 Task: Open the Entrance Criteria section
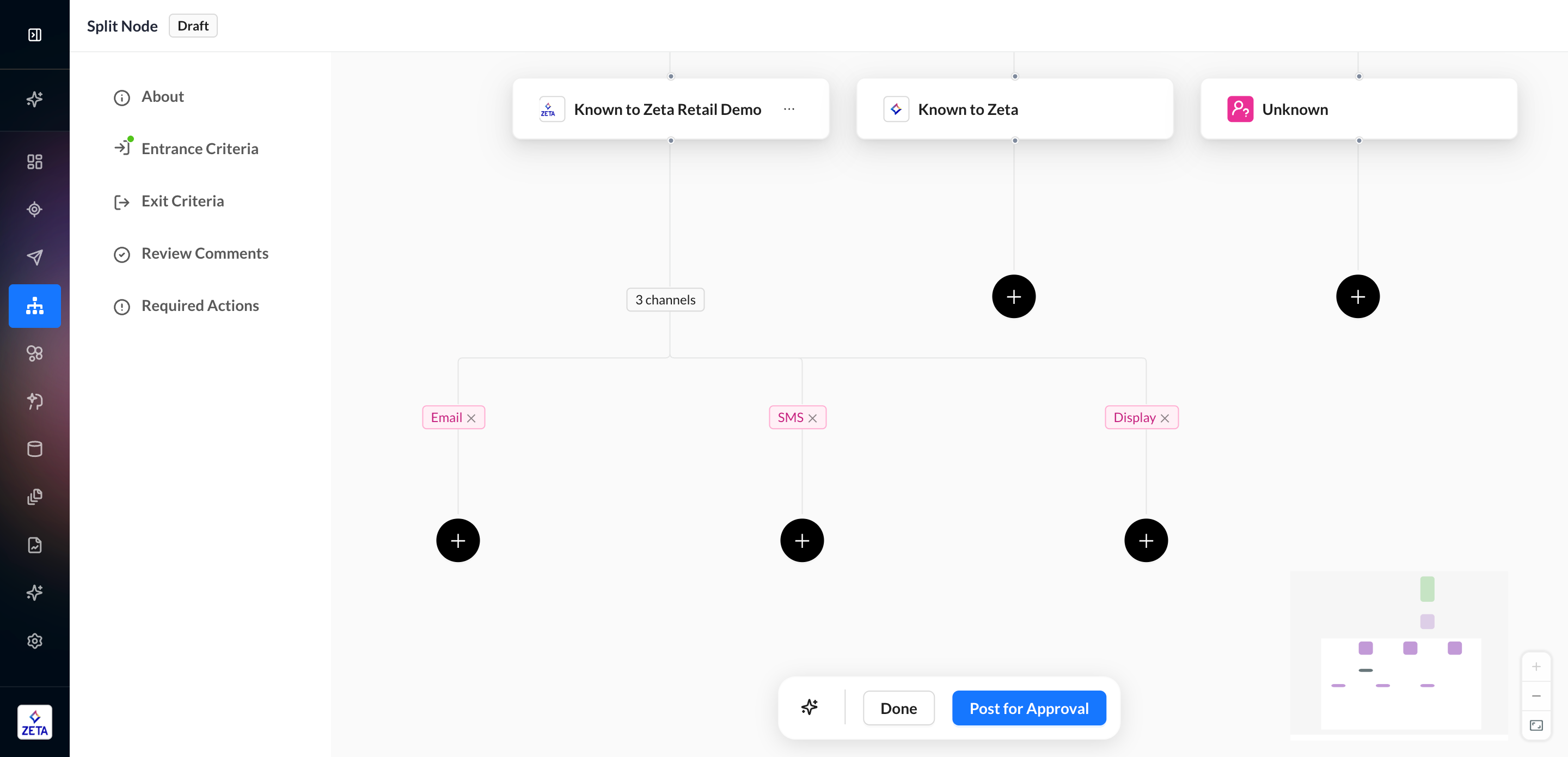coord(200,149)
